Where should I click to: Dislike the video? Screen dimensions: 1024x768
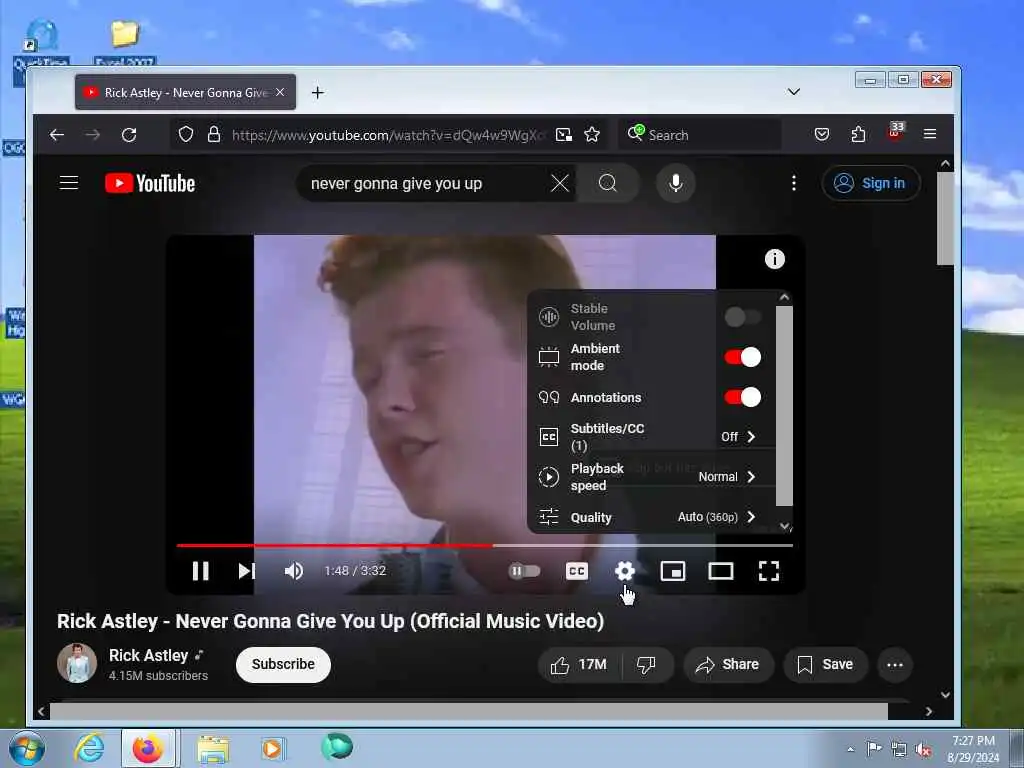647,665
